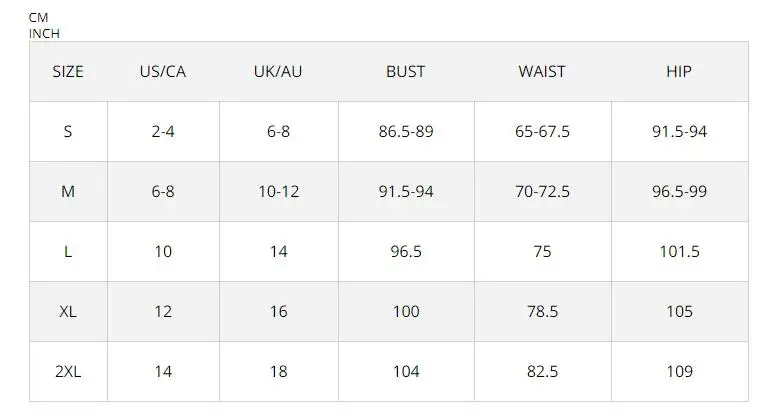The height and width of the screenshot is (419, 778).
Task: Click the UK/AU column header
Action: (278, 71)
